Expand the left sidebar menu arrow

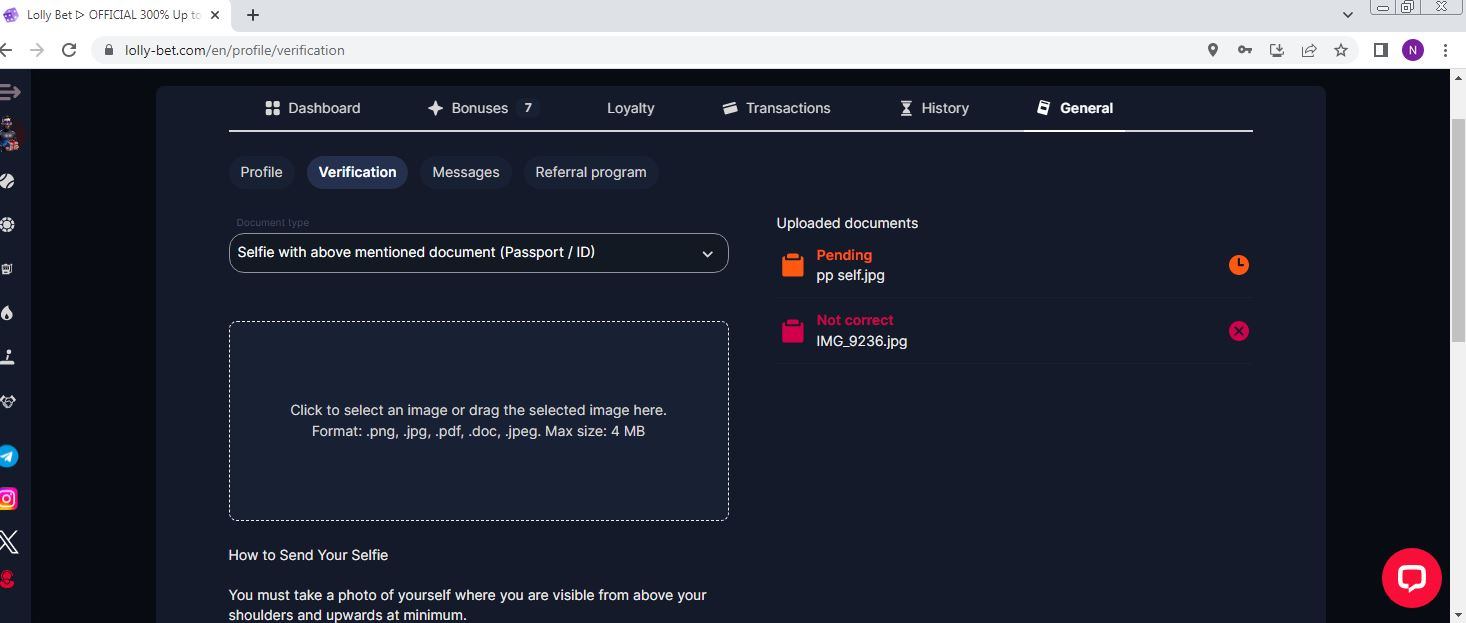coord(10,92)
